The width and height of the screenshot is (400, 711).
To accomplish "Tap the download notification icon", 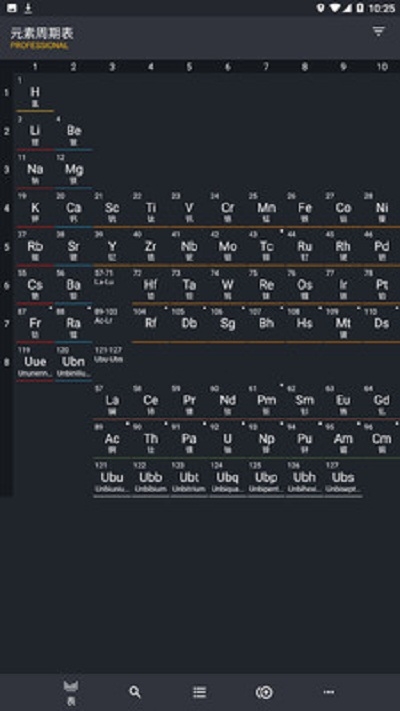I will pos(28,8).
